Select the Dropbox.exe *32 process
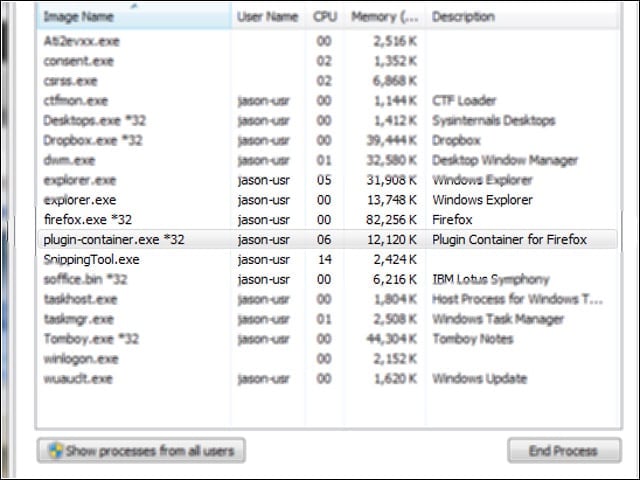 click(329, 140)
